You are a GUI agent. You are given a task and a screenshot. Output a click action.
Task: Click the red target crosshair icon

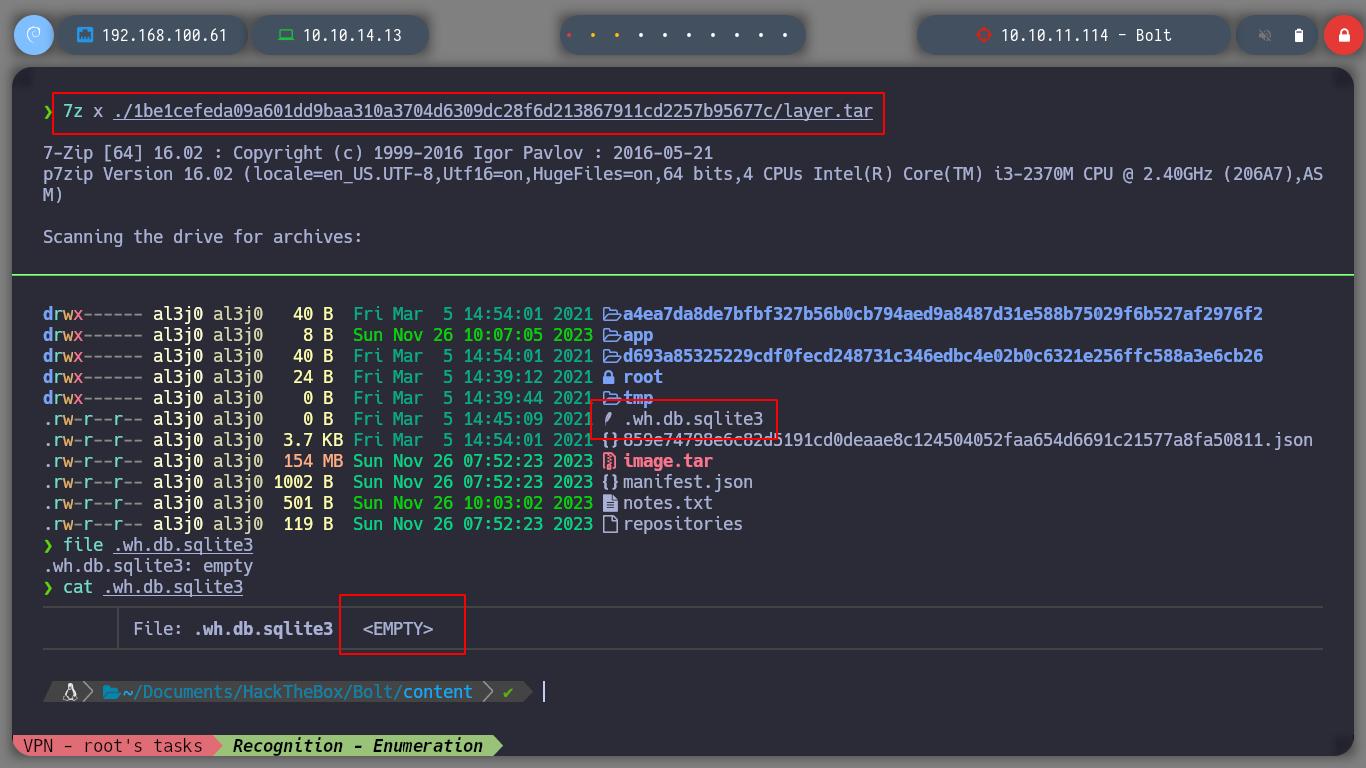983,35
